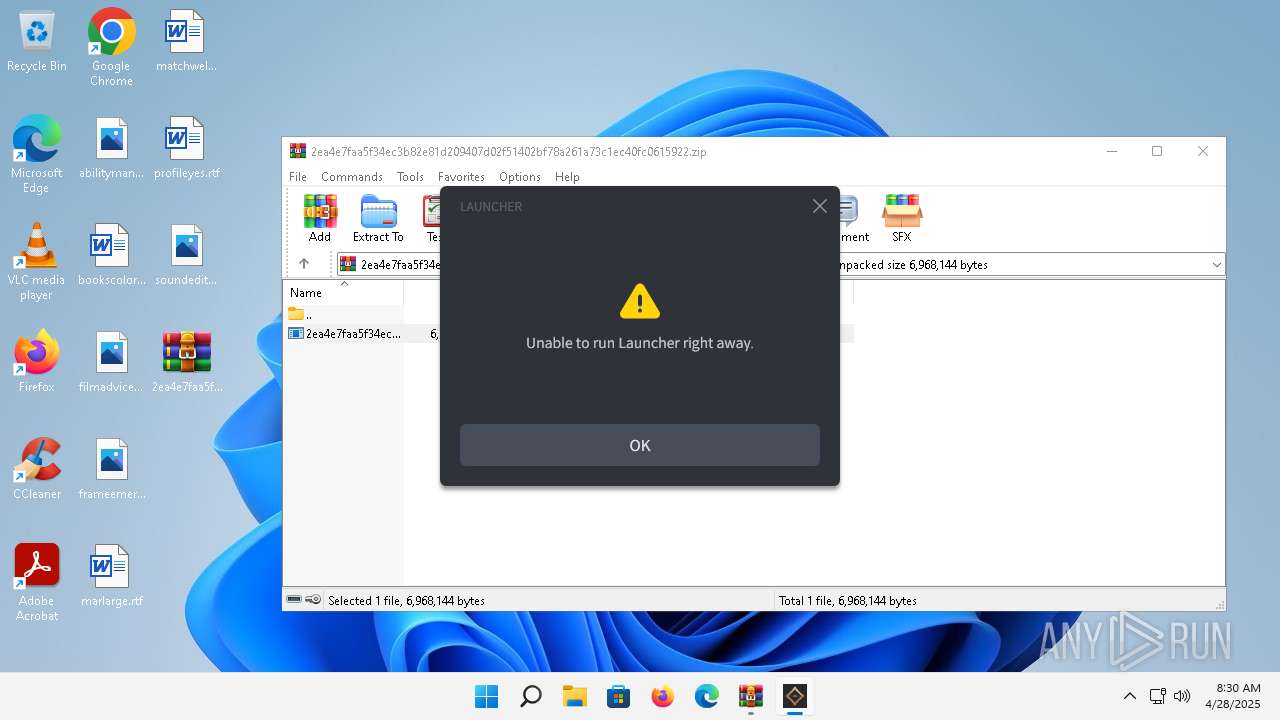Open matchwel... Word document on desktop
The width and height of the screenshot is (1280, 720).
point(186,42)
